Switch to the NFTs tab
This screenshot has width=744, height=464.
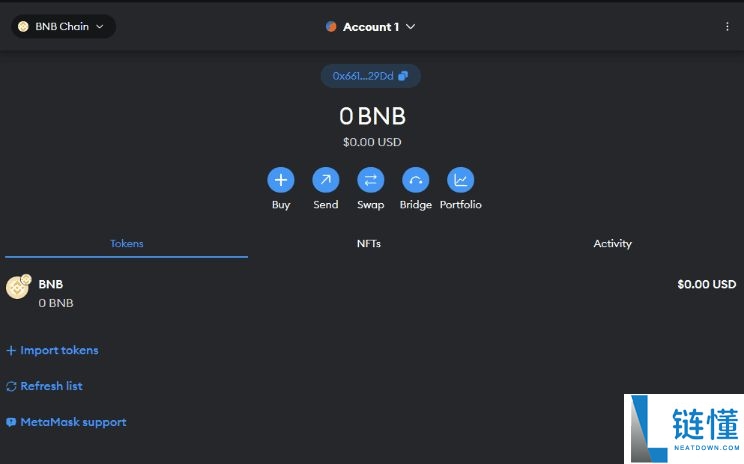(369, 244)
